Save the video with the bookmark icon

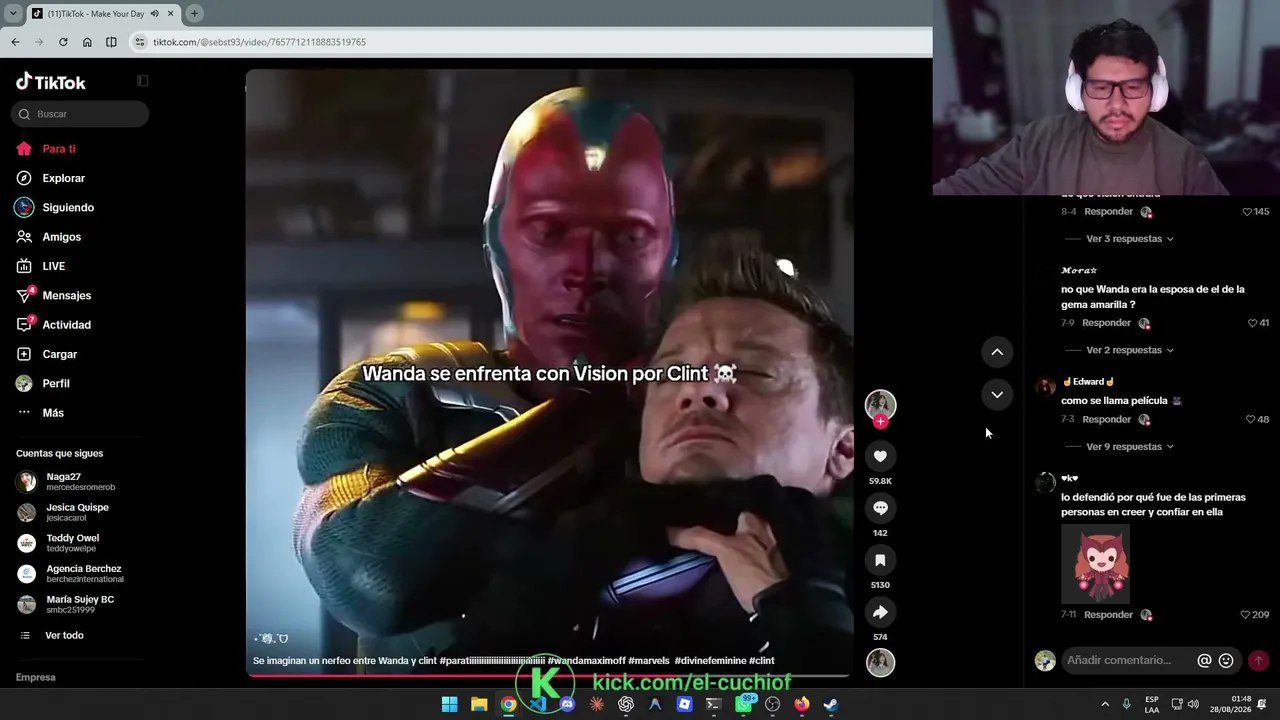pos(880,560)
